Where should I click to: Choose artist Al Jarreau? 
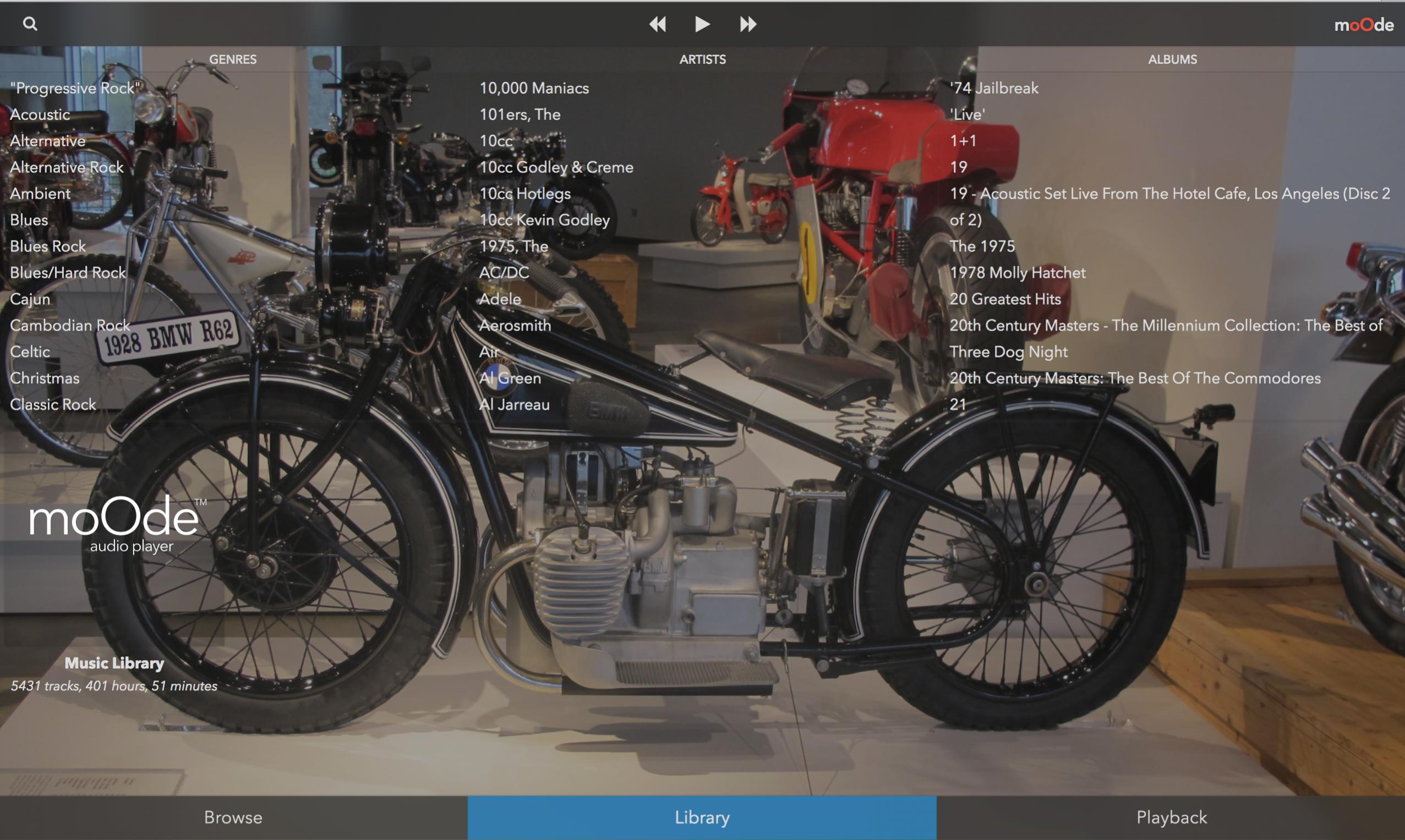click(514, 404)
